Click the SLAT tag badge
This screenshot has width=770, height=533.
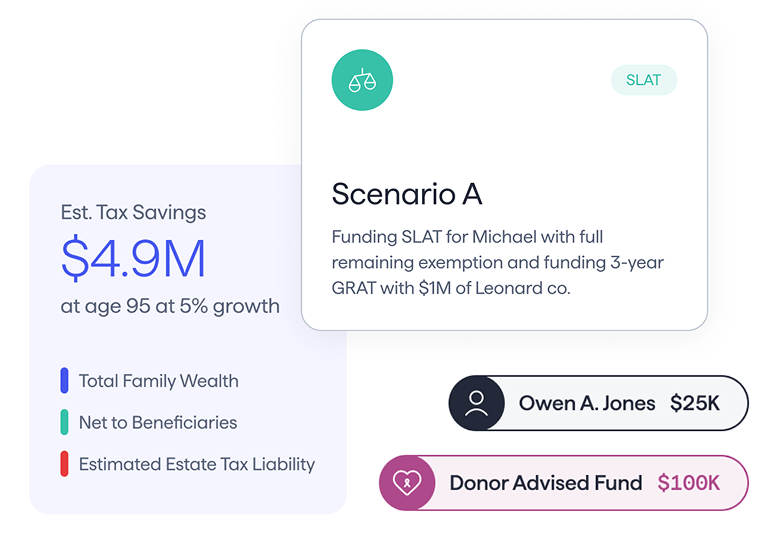point(644,80)
